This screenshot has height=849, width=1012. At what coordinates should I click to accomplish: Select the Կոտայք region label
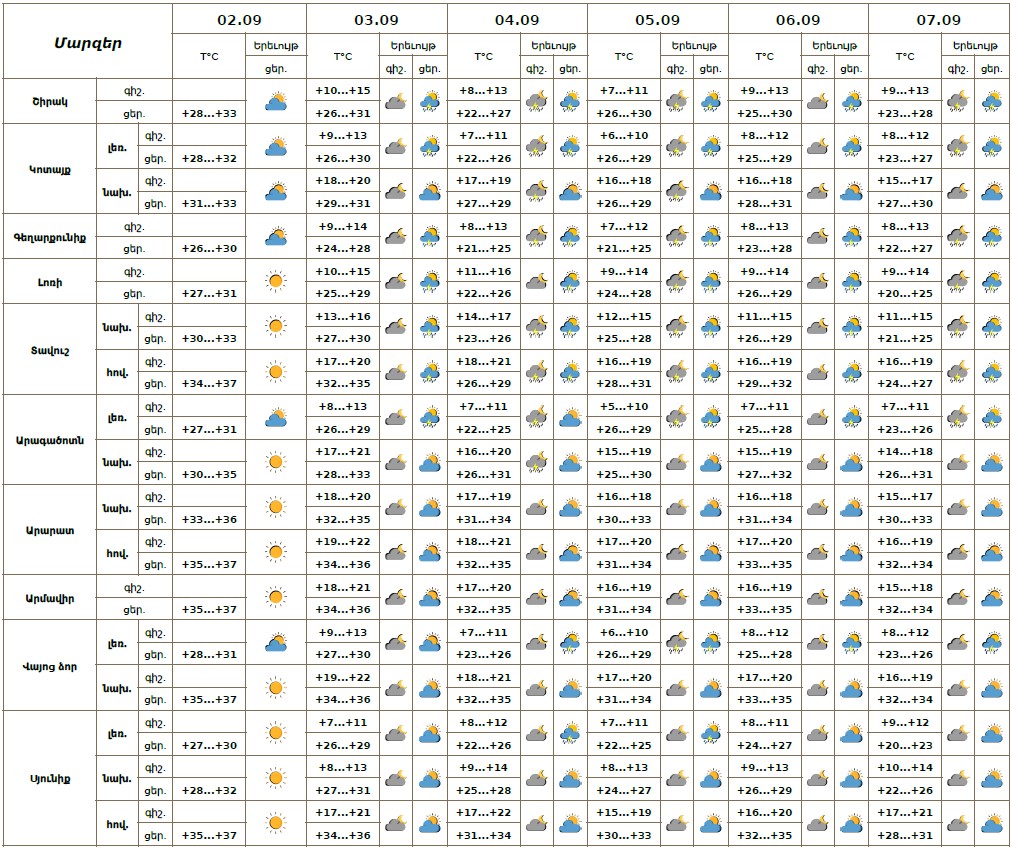point(50,170)
